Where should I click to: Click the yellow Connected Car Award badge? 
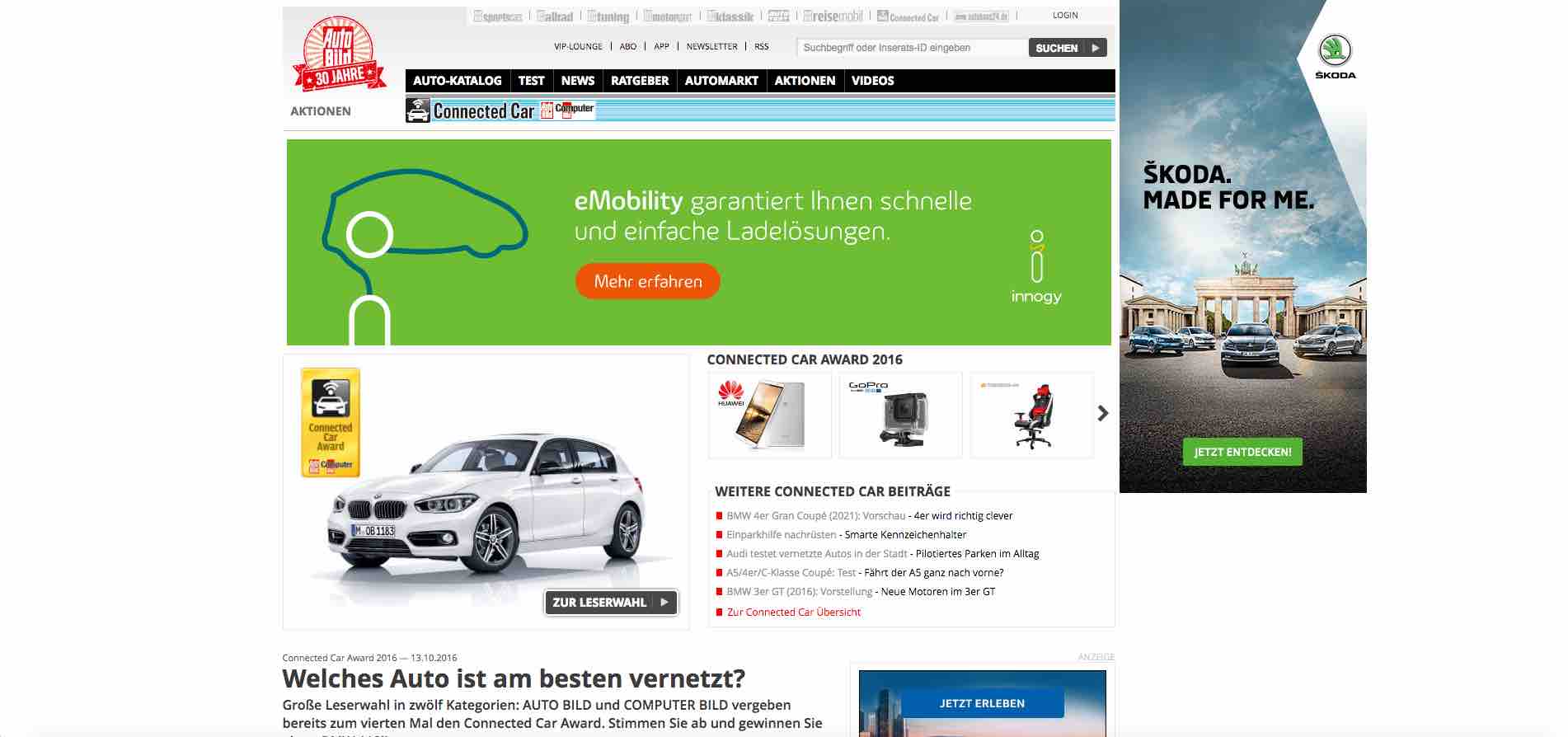331,422
